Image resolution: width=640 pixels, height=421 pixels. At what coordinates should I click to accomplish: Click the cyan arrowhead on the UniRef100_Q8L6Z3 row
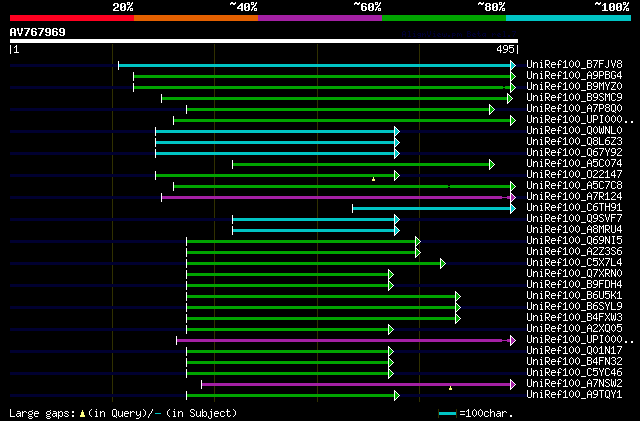397,143
